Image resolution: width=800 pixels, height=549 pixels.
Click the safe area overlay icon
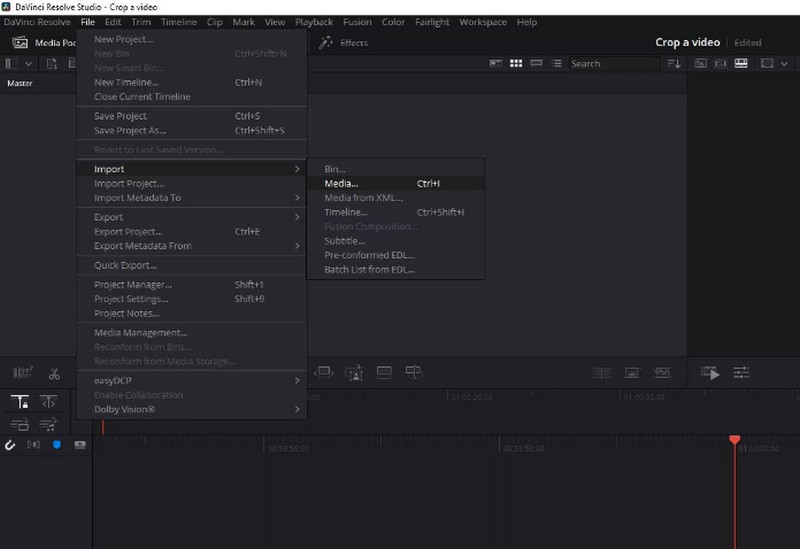pos(767,63)
